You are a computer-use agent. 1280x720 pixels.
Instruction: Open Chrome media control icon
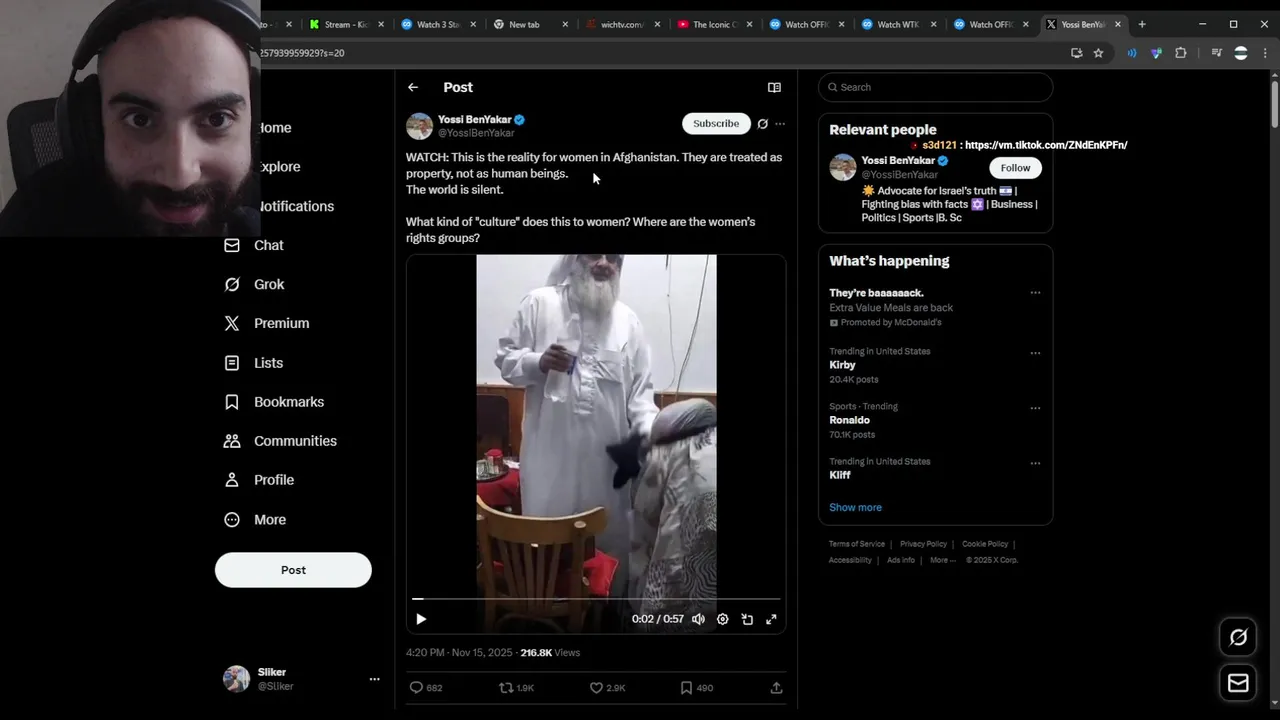click(1217, 53)
